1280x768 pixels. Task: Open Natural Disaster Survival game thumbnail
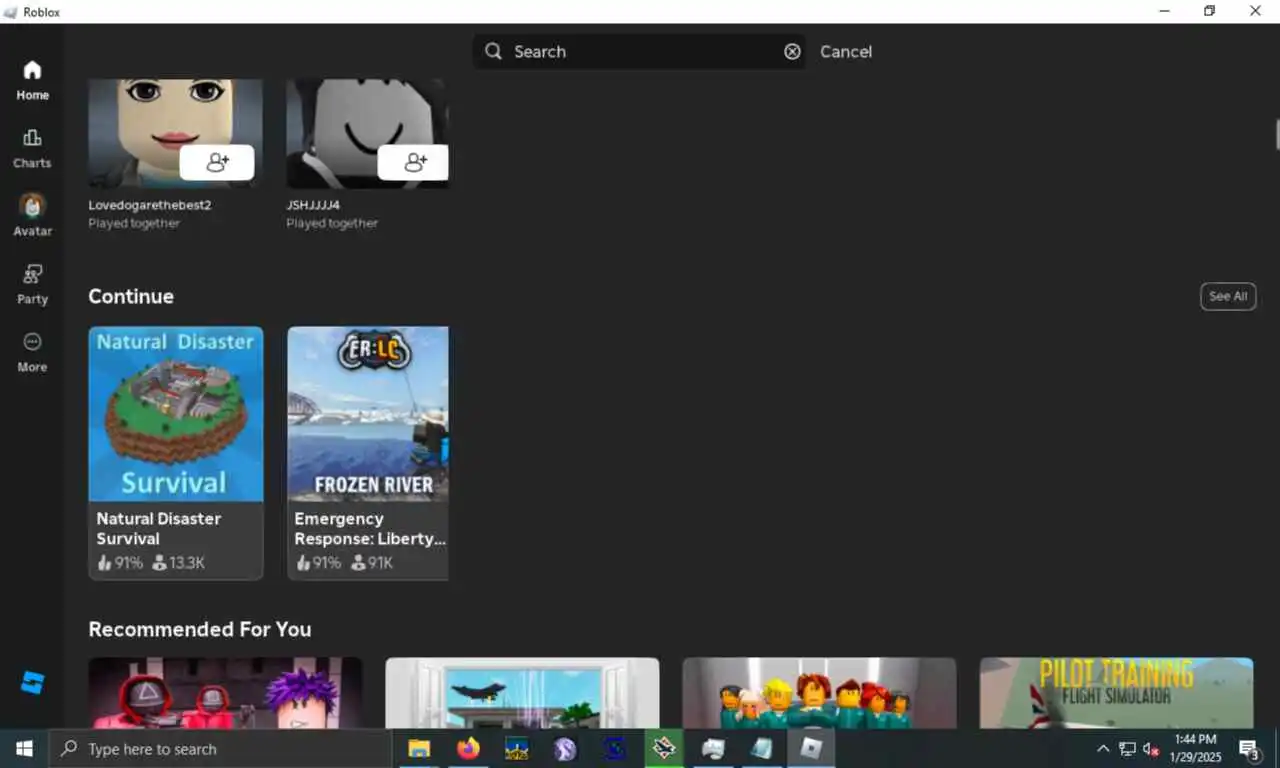point(176,414)
